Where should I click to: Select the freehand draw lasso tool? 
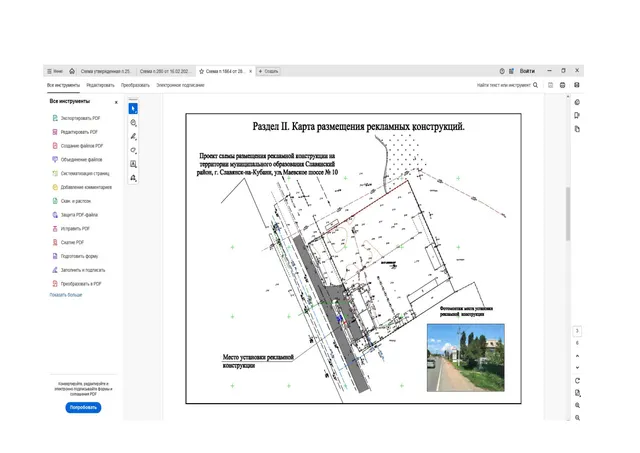(133, 150)
